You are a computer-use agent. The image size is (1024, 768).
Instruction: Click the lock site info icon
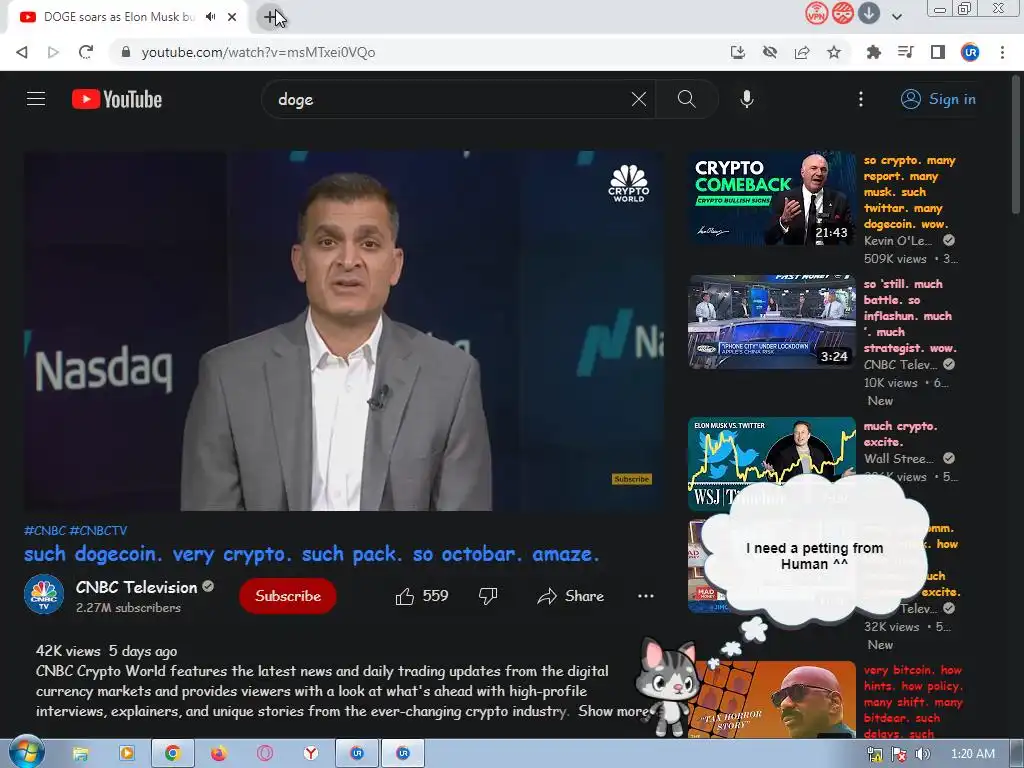[x=126, y=52]
